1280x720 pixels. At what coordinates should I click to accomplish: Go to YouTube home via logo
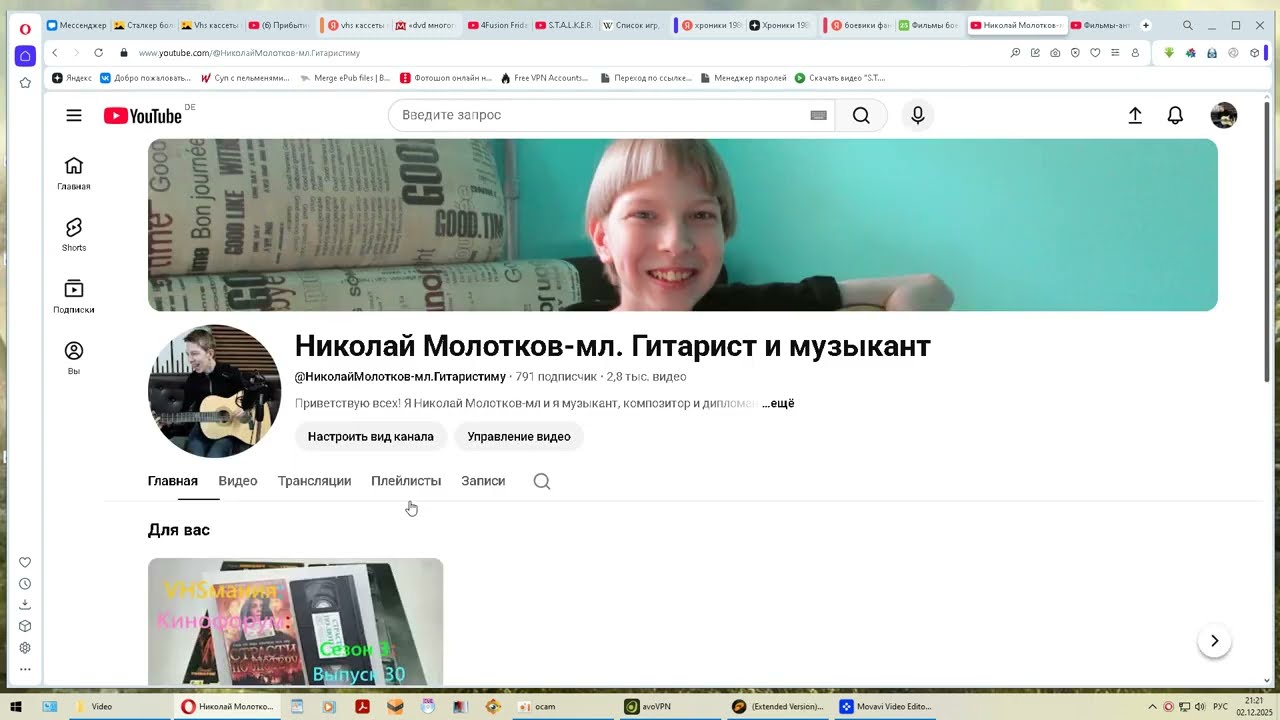tap(143, 116)
